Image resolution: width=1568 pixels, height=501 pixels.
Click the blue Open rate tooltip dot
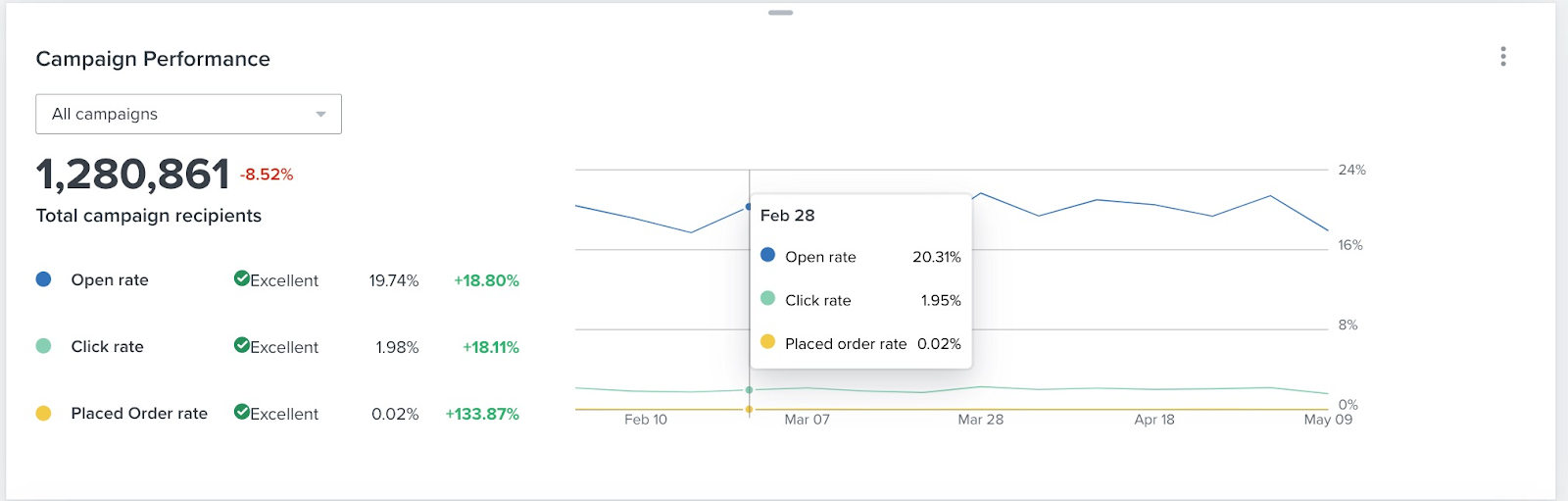tap(768, 256)
